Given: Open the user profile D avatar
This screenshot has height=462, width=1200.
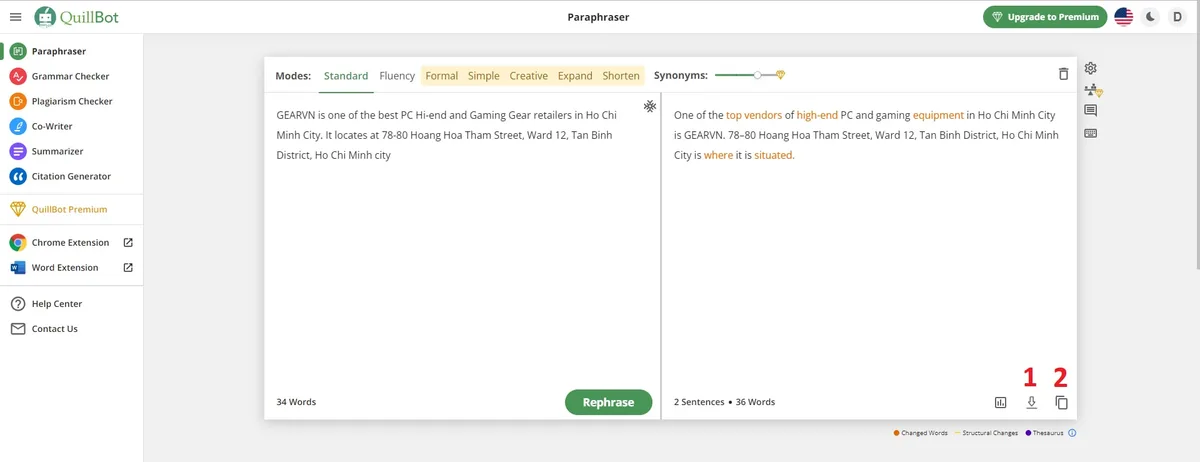Looking at the screenshot, I should point(1178,17).
